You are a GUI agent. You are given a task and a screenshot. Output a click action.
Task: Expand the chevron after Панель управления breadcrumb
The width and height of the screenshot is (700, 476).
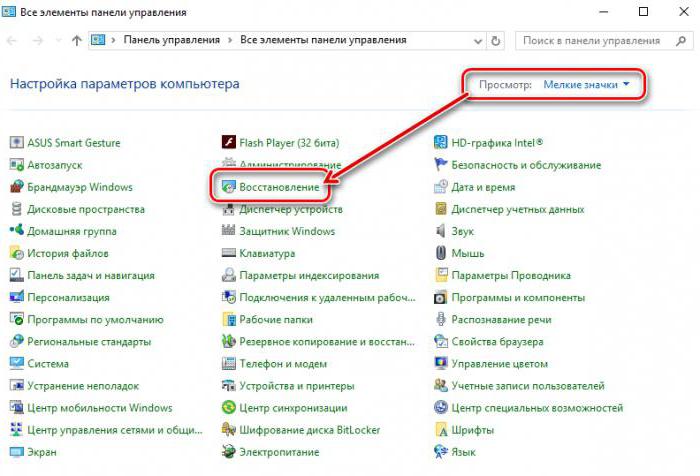point(230,40)
